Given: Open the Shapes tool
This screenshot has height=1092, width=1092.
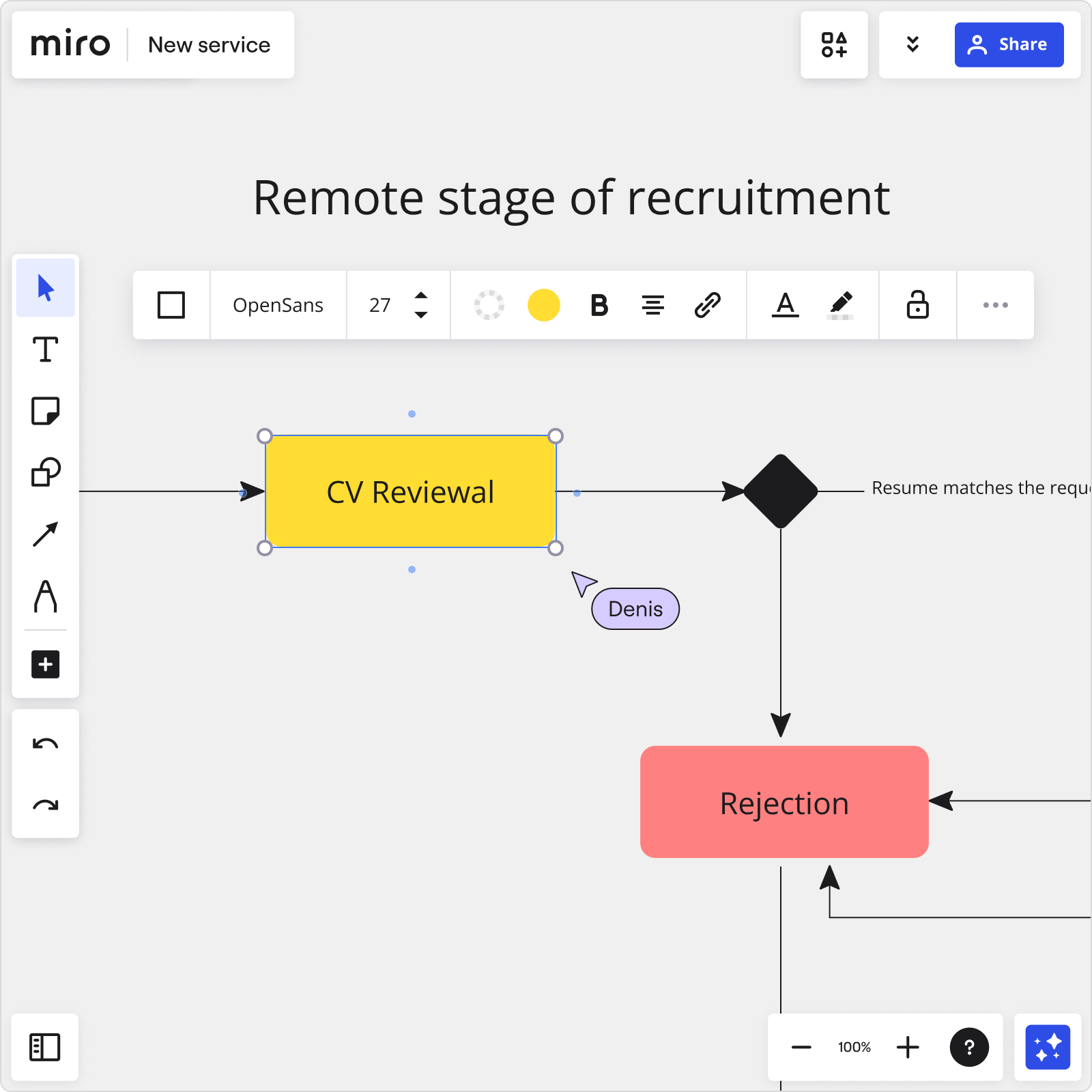Looking at the screenshot, I should (x=45, y=472).
